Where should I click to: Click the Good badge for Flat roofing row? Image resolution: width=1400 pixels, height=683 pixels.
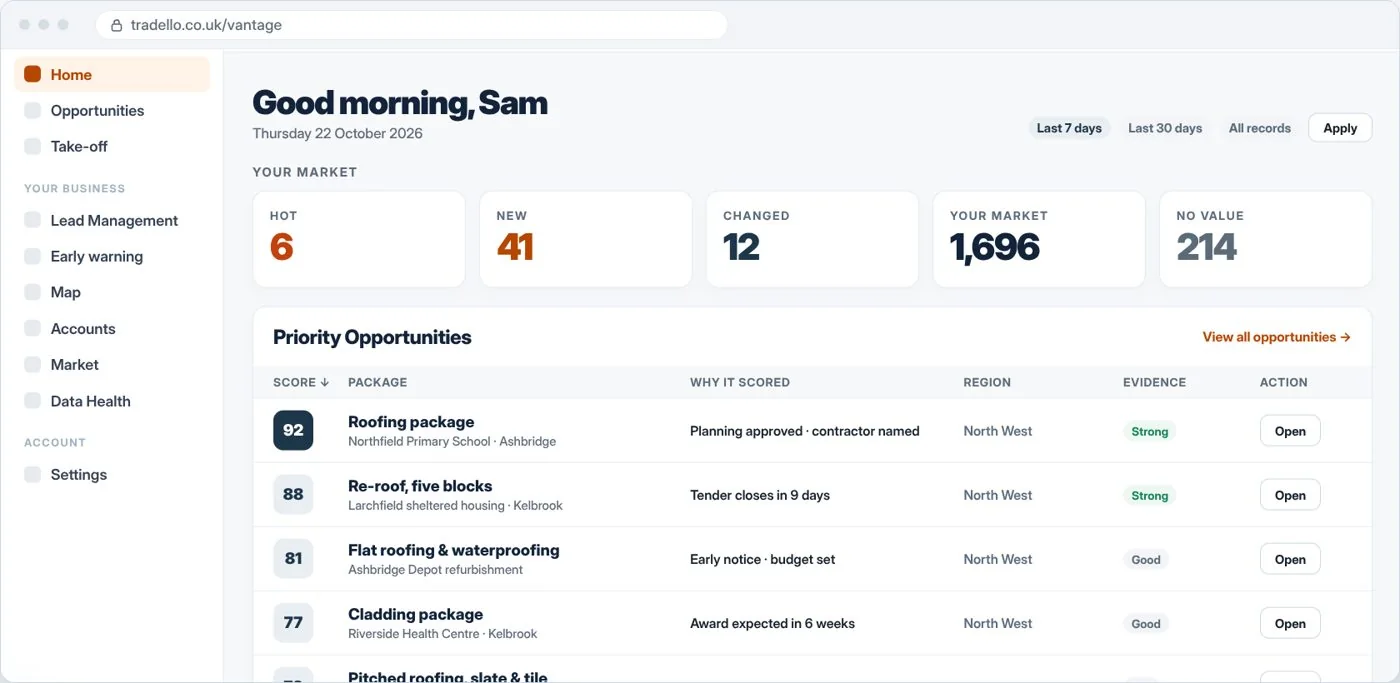1146,559
